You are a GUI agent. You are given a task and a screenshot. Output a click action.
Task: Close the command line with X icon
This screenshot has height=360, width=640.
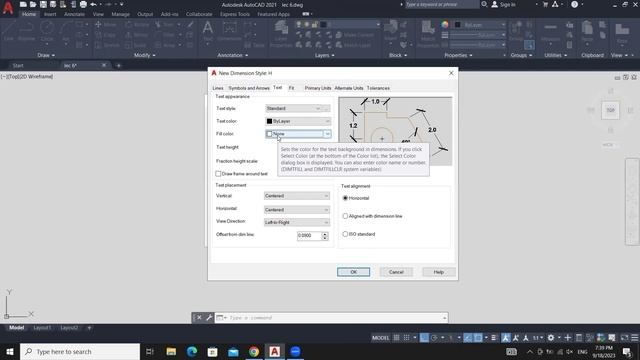pyautogui.click(x=199, y=318)
